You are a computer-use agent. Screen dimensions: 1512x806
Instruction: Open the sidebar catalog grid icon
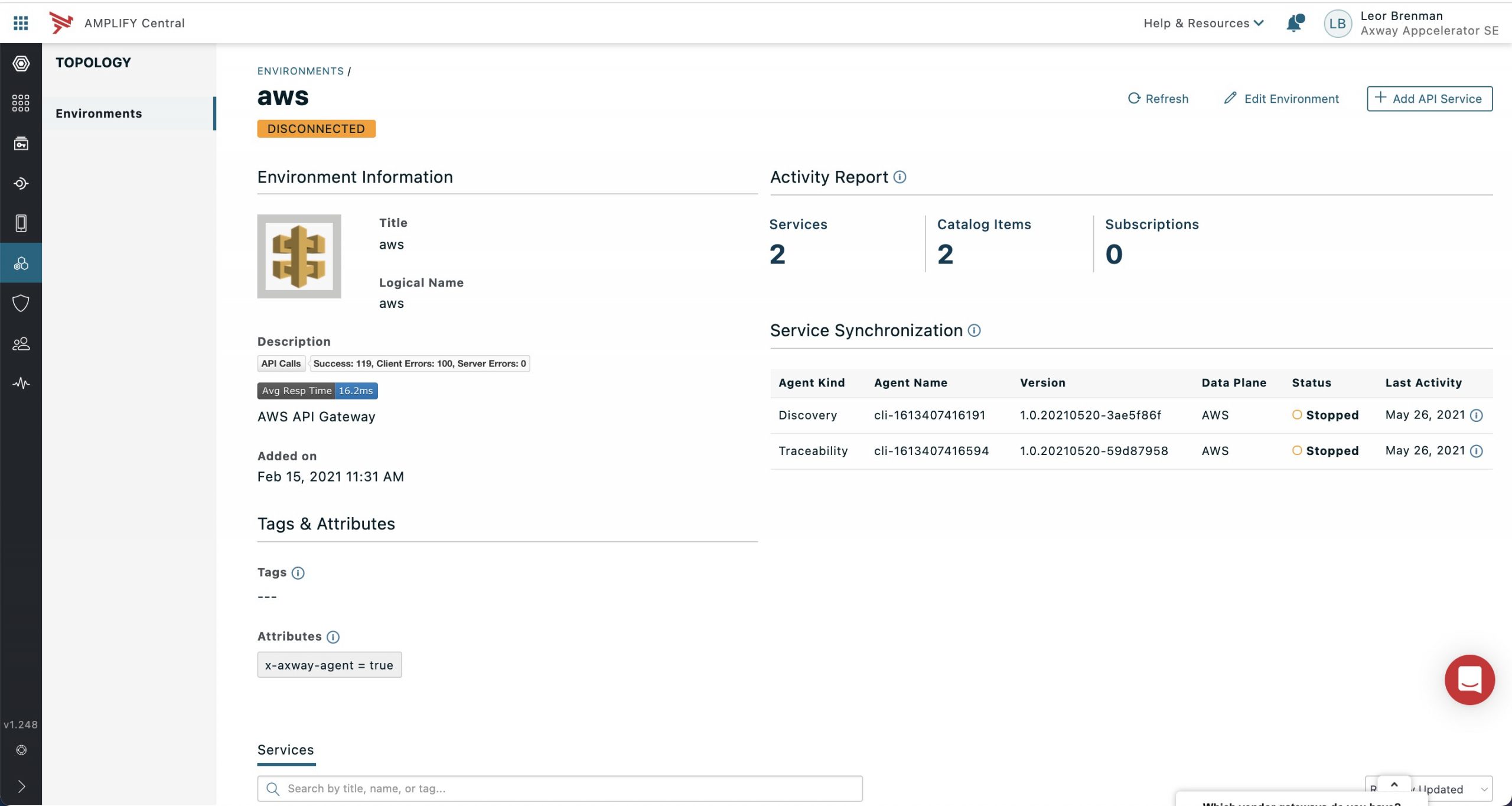tap(21, 103)
